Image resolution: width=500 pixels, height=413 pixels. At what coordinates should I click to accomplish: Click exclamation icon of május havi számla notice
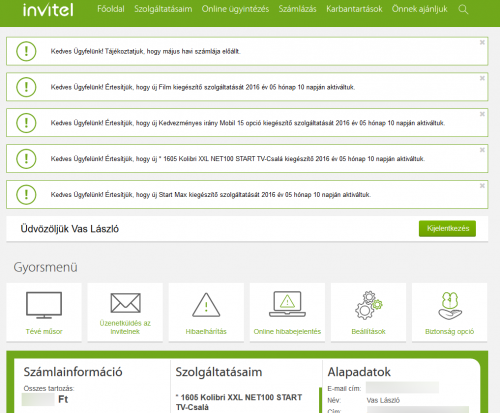point(26,51)
